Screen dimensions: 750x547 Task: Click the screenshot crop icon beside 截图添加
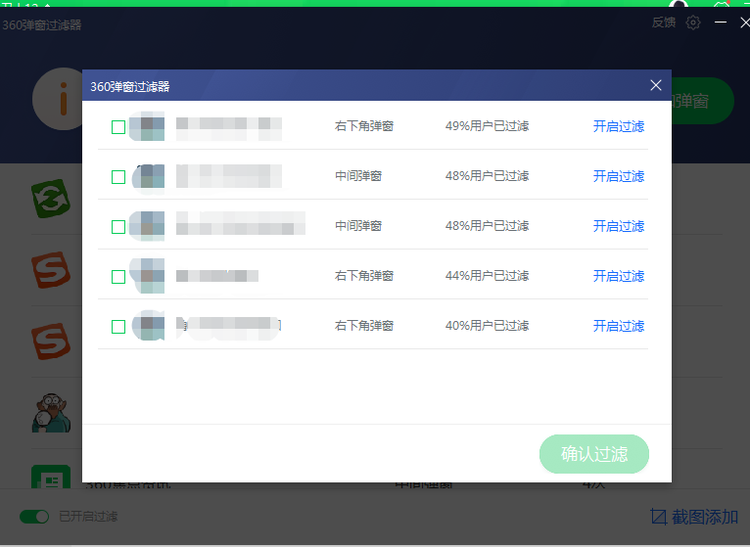658,517
